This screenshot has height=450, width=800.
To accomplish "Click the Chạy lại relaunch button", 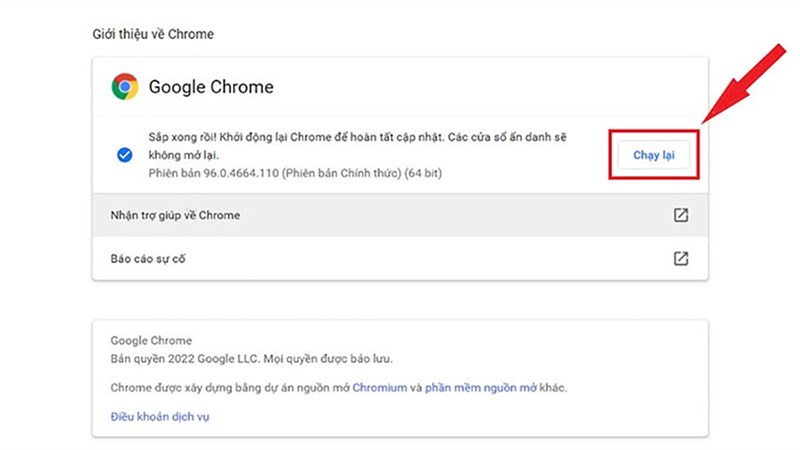I will (654, 155).
